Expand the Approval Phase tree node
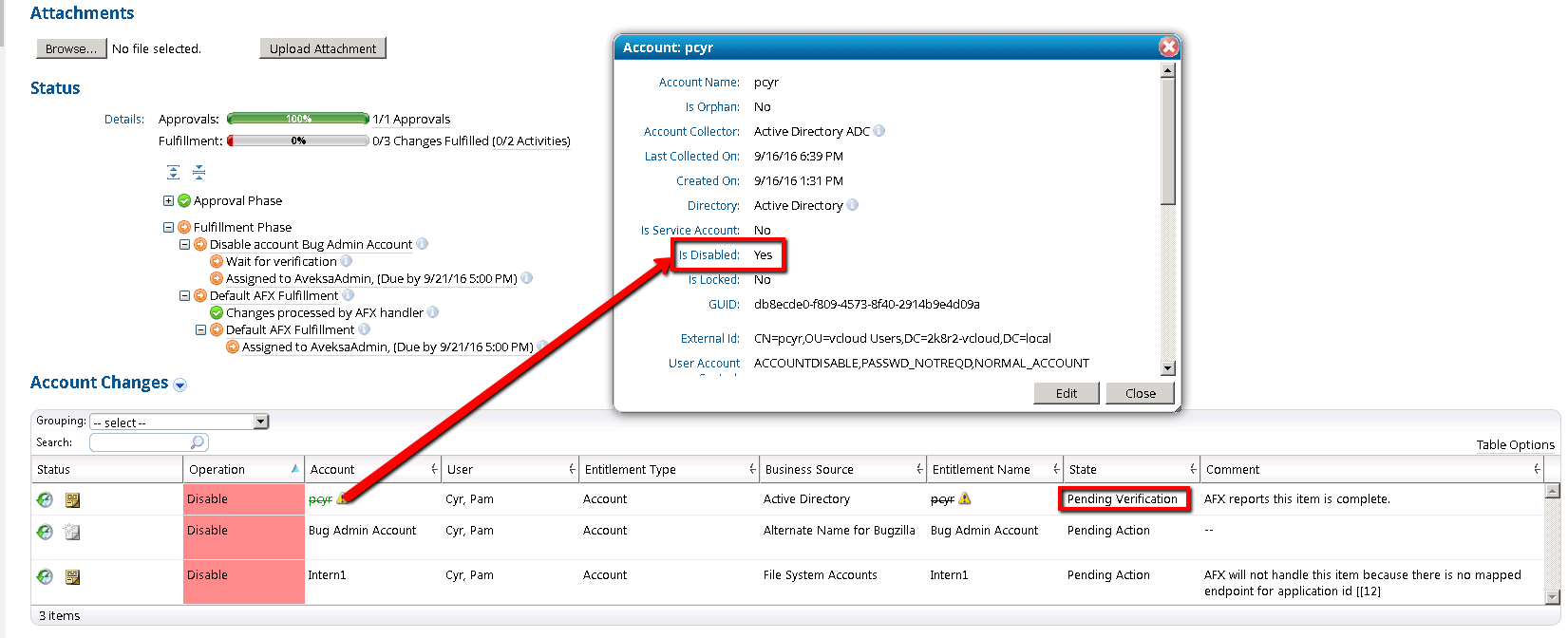 tap(168, 200)
